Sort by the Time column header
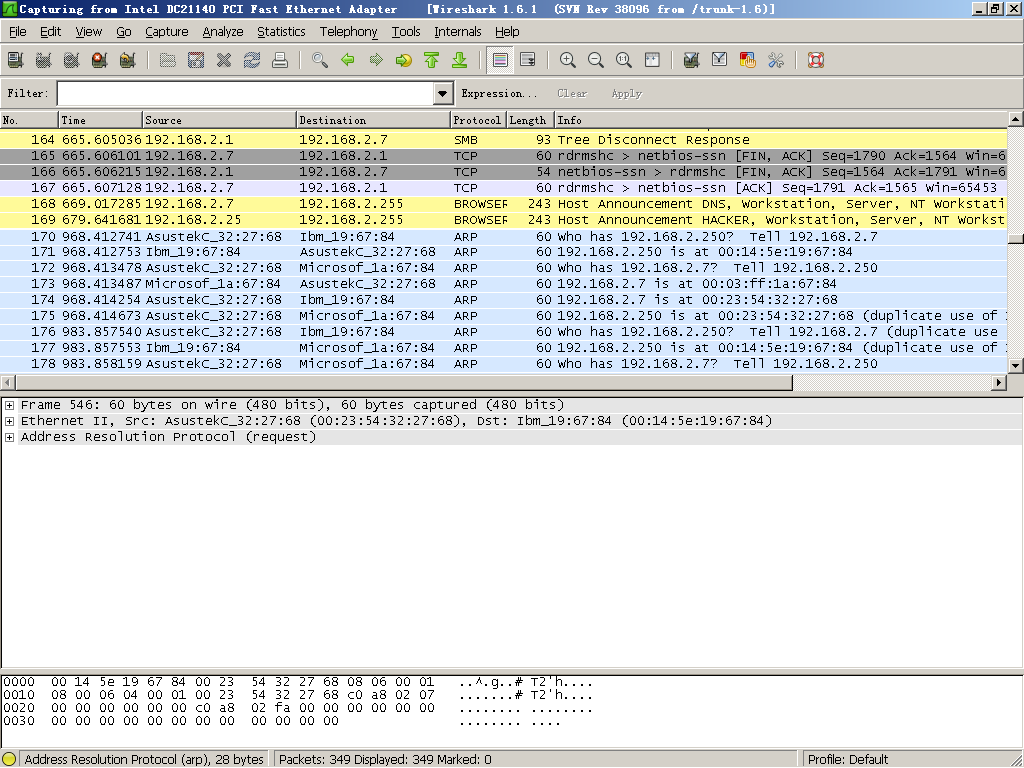 point(101,120)
